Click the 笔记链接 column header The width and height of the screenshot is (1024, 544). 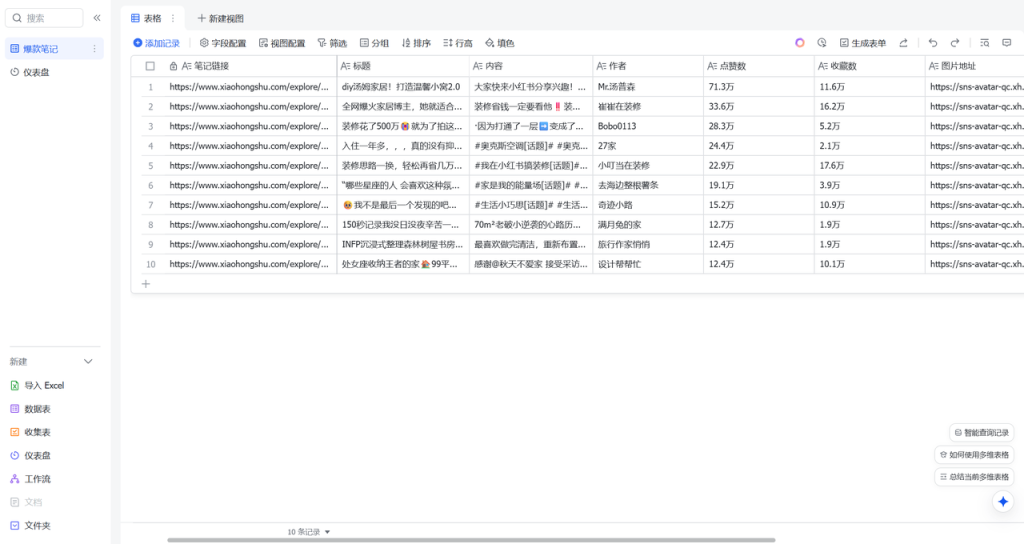click(249, 66)
